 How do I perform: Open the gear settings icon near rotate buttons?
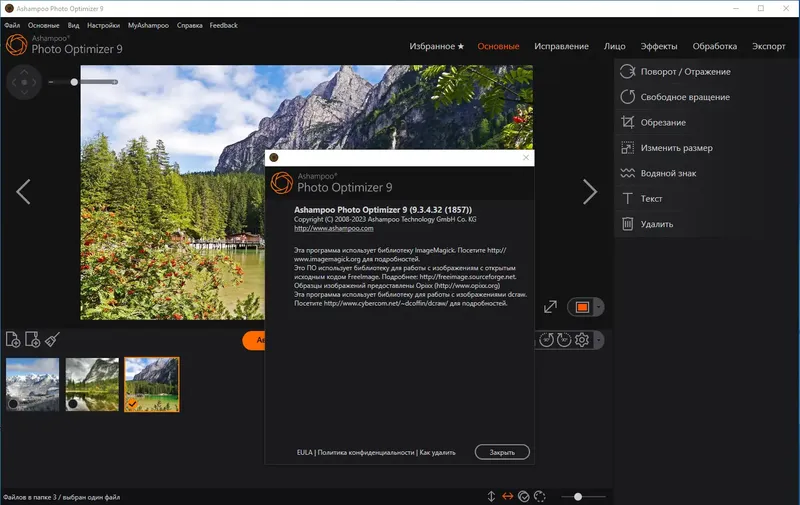tap(582, 340)
